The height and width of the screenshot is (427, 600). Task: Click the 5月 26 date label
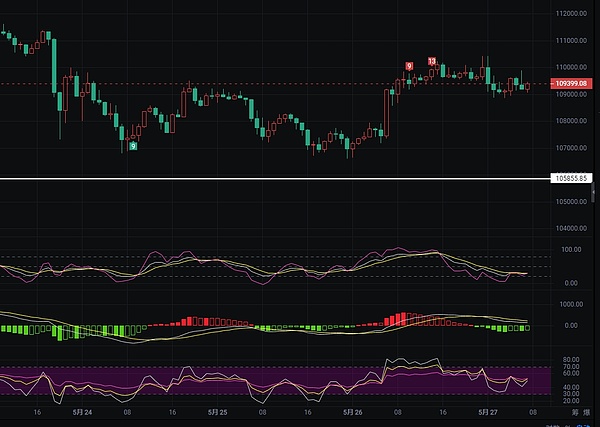pyautogui.click(x=352, y=411)
